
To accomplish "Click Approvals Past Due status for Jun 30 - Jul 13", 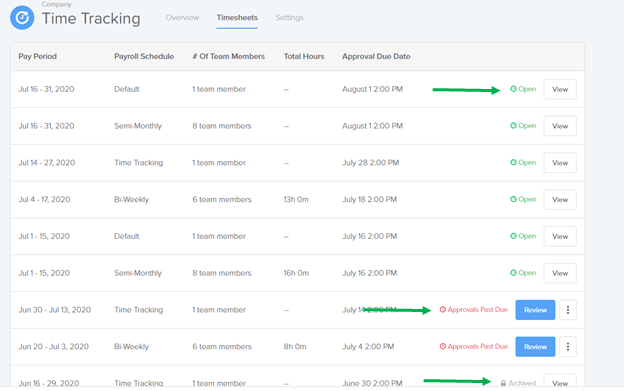I will 474,309.
